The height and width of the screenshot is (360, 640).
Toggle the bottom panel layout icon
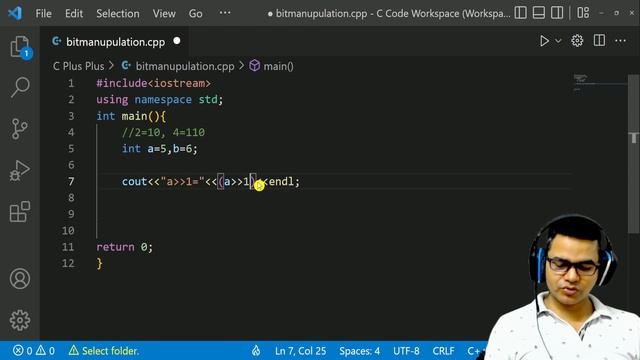[539, 13]
